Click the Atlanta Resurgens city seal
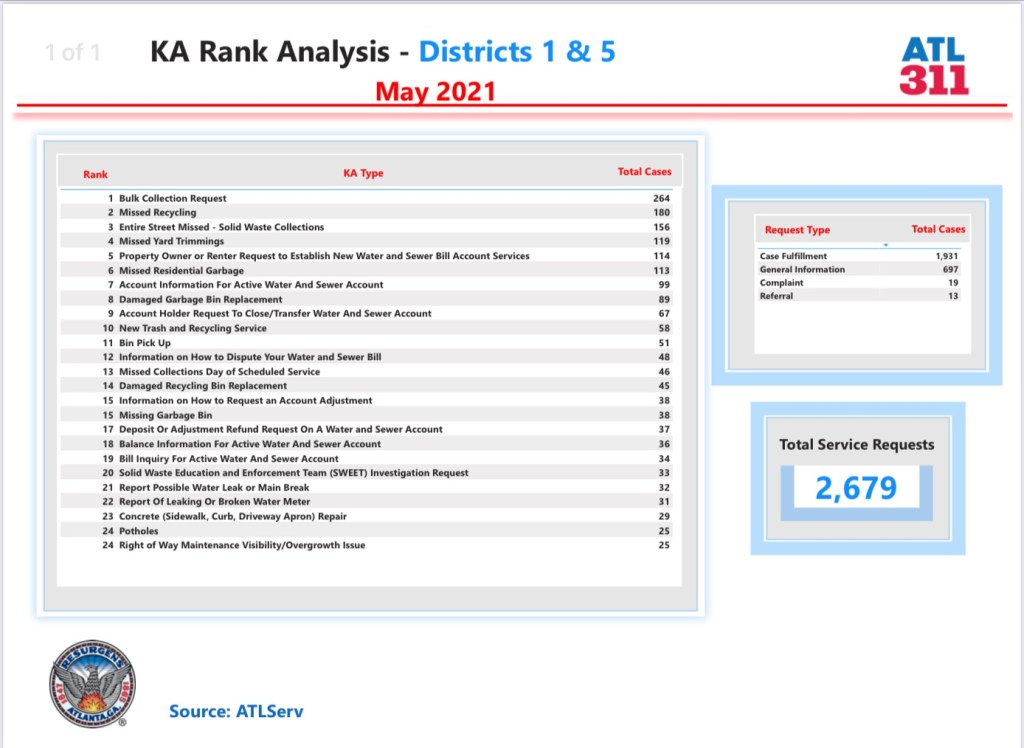The image size is (1024, 748). (x=92, y=684)
